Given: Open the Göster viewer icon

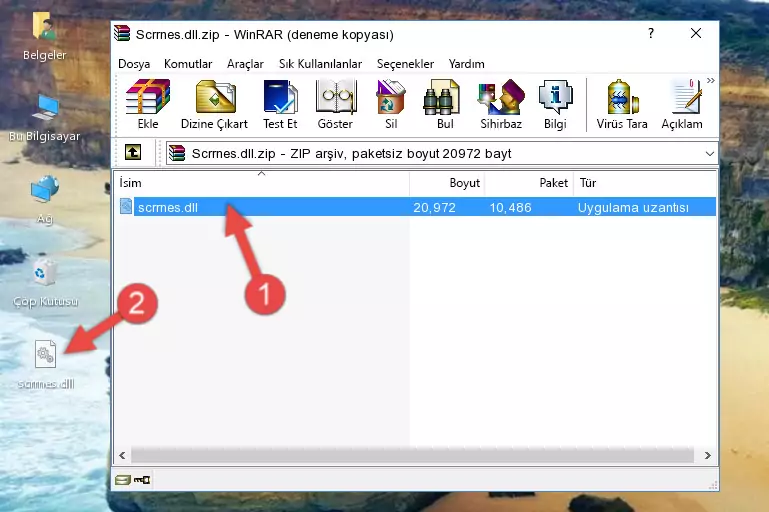Looking at the screenshot, I should (x=335, y=104).
